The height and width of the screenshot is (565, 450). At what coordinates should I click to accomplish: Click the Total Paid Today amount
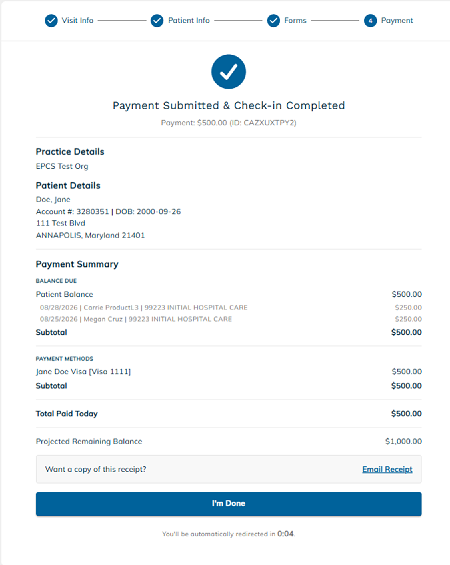pyautogui.click(x=406, y=414)
